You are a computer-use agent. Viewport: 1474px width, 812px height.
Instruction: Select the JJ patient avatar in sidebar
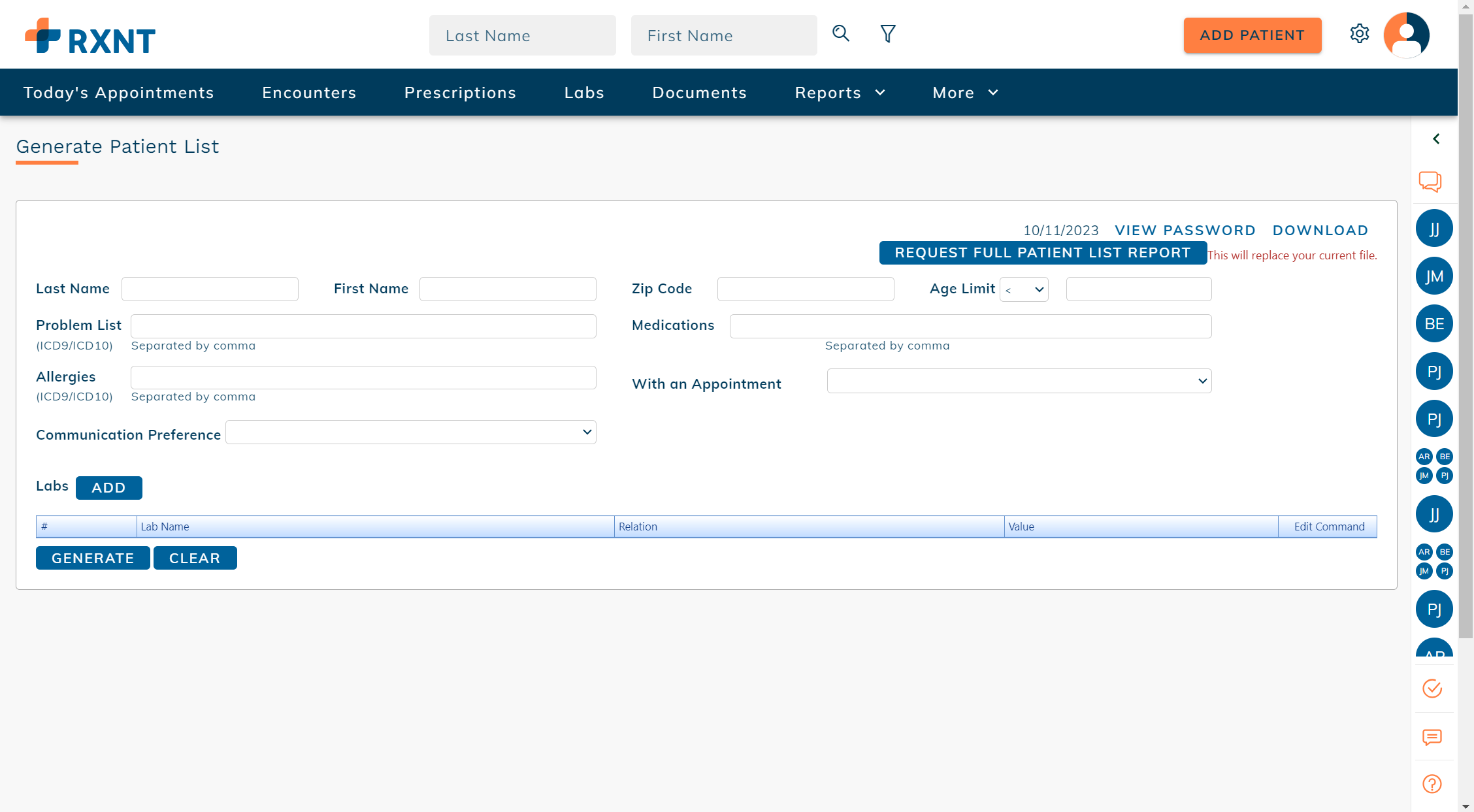pos(1434,228)
